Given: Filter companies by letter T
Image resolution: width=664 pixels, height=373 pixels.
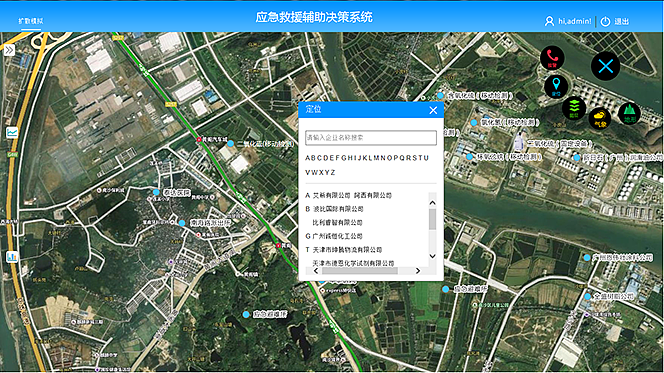Looking at the screenshot, I should click(420, 158).
